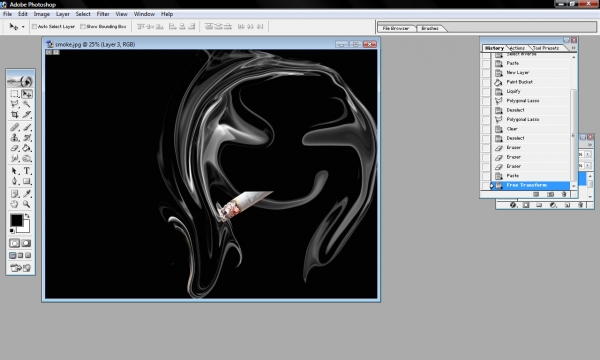600x360 pixels.
Task: Open the Layer menu
Action: (x=63, y=14)
